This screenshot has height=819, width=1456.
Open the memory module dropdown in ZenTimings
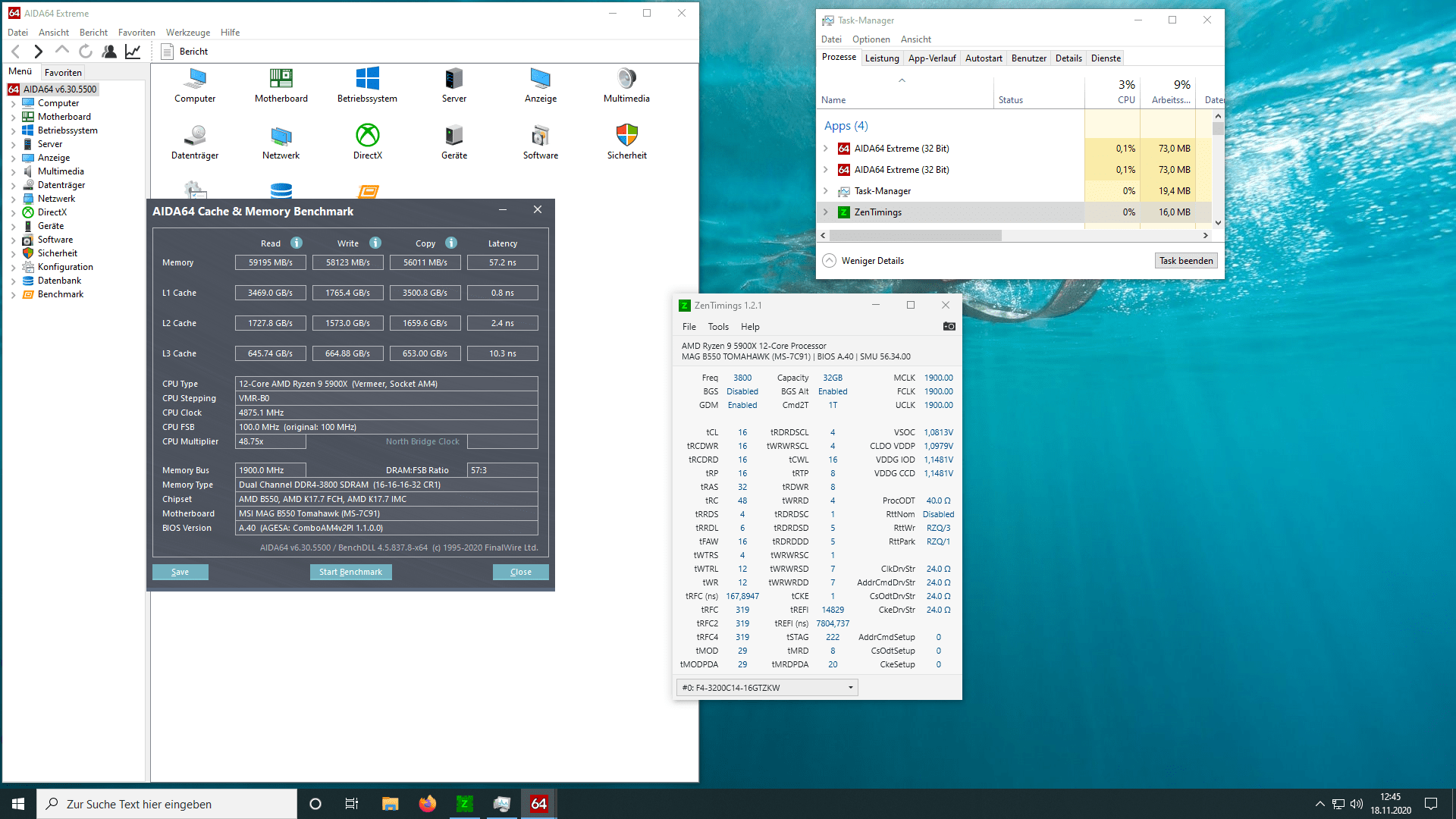pos(767,688)
